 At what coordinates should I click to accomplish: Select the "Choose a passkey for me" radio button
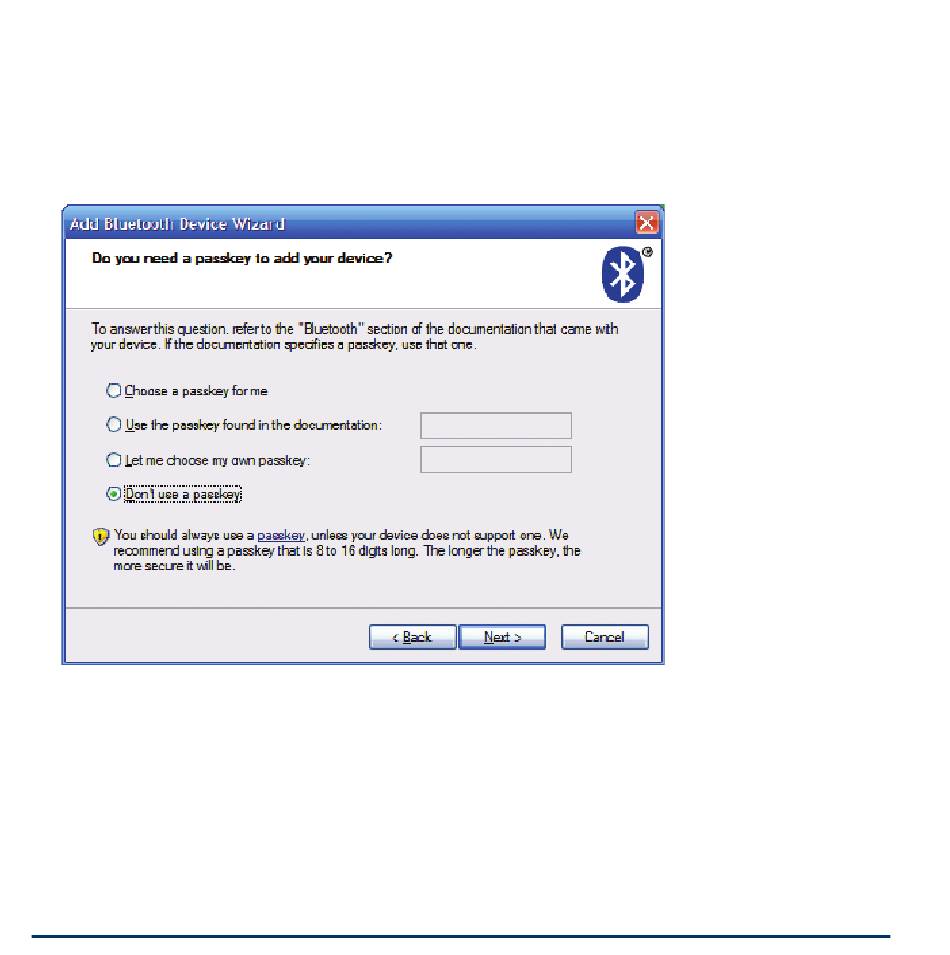point(114,390)
